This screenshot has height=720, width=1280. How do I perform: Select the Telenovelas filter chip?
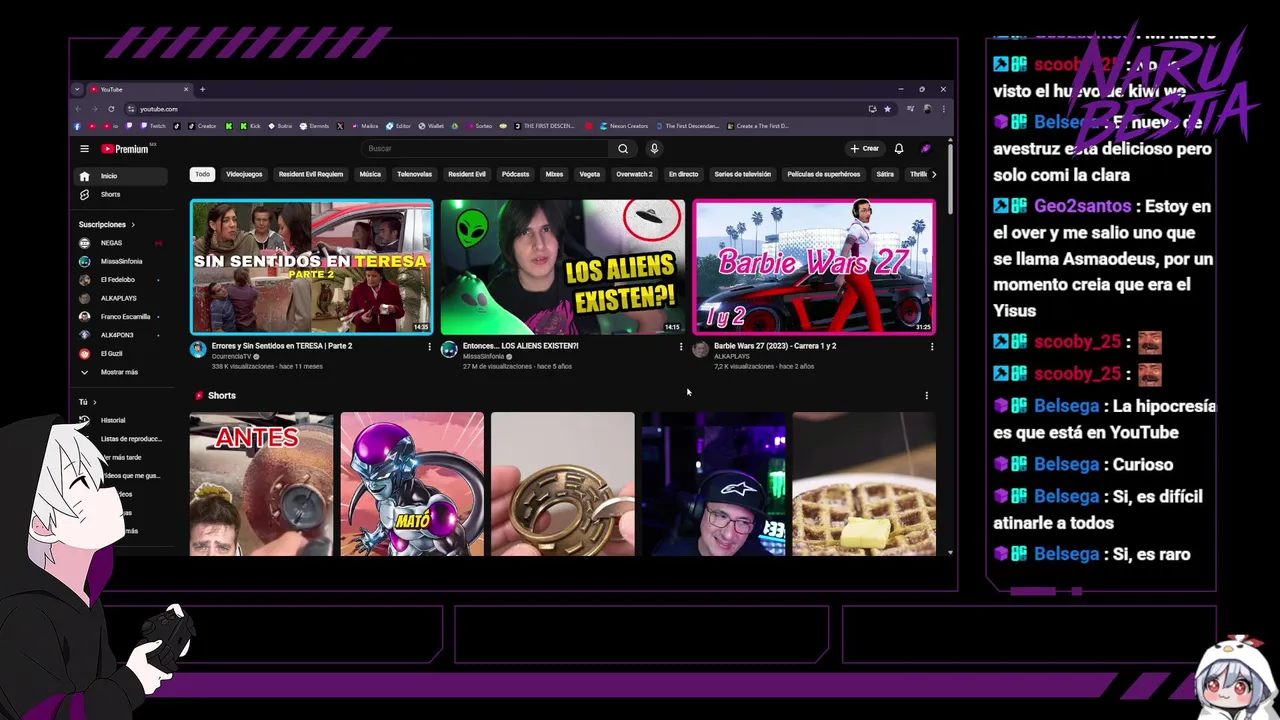coord(414,174)
